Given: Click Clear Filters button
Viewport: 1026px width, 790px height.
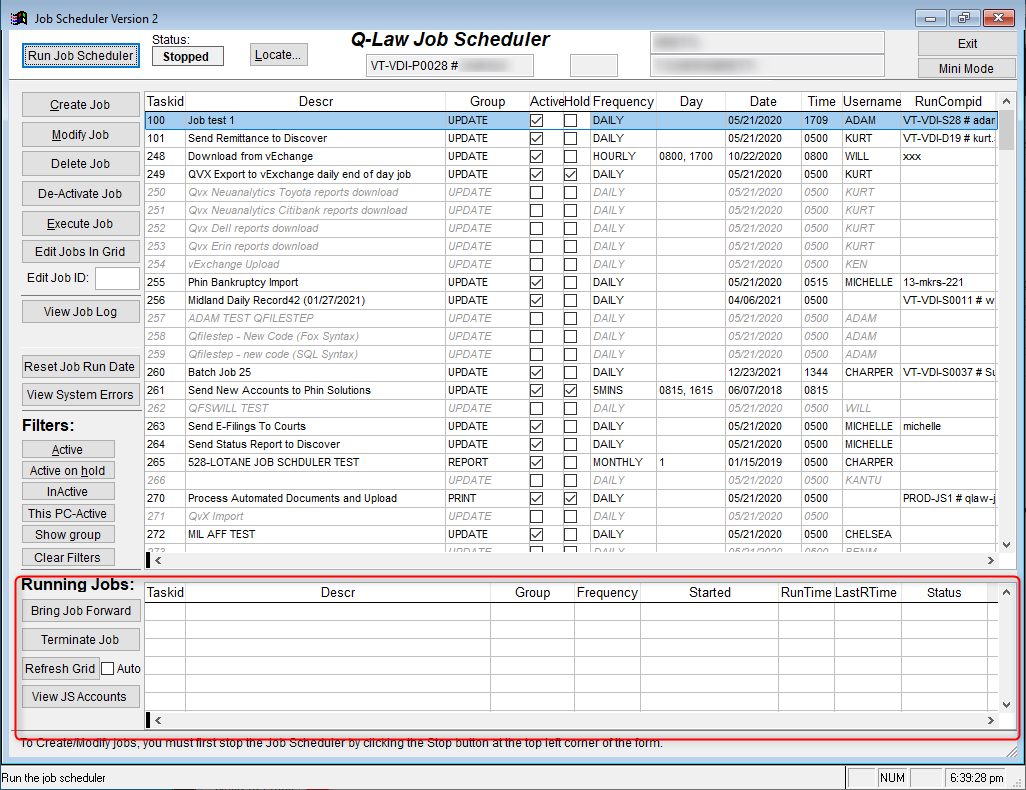Looking at the screenshot, I should tap(68, 558).
